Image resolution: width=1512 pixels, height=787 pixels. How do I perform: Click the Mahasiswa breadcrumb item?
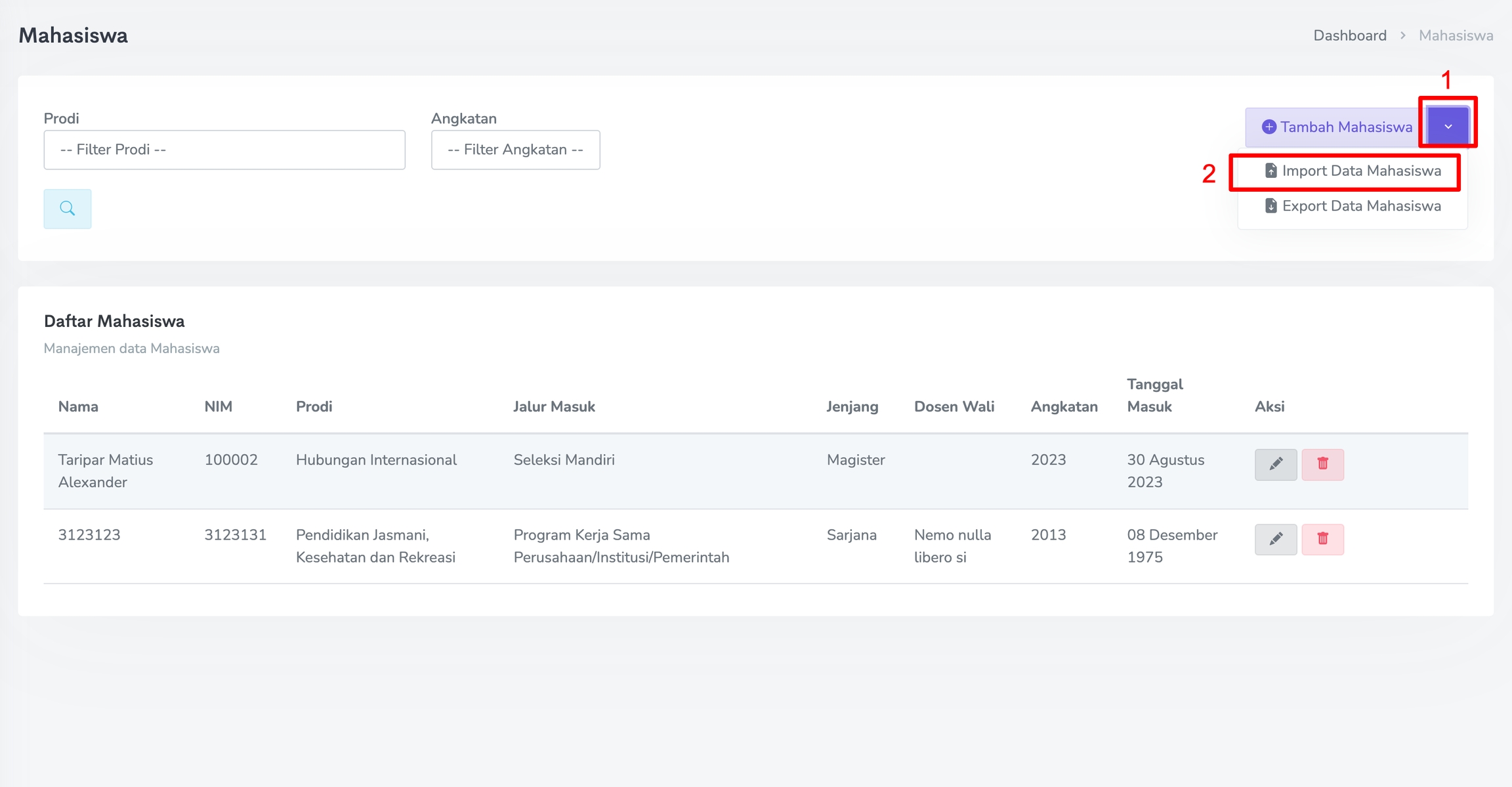(x=1456, y=35)
